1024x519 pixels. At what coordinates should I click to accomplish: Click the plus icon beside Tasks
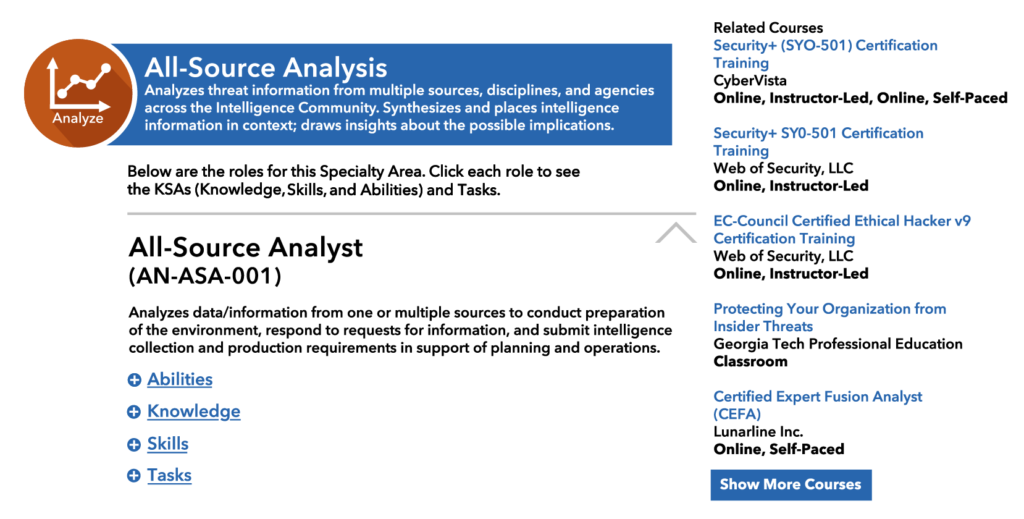[134, 476]
